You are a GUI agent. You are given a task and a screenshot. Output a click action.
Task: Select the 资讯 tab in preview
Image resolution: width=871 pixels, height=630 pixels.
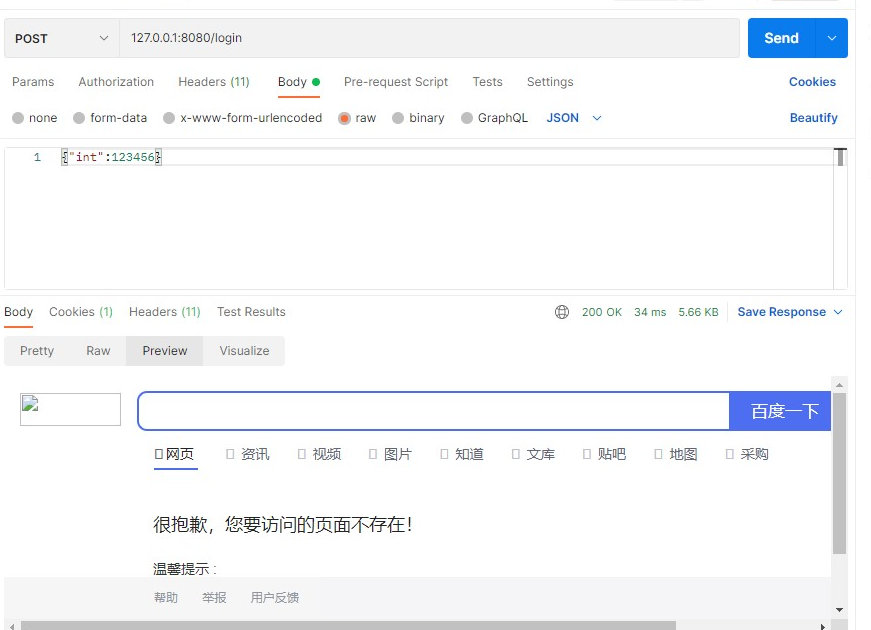(x=248, y=454)
